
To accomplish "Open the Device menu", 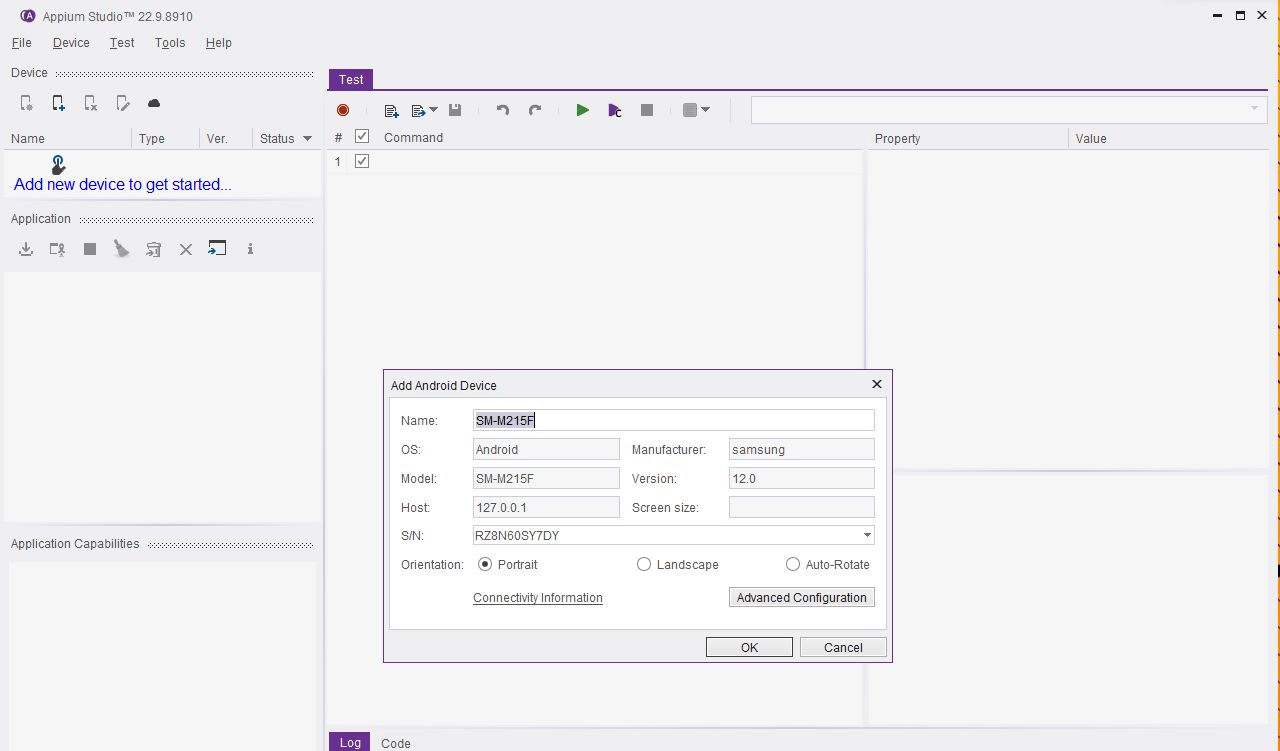I will pos(71,43).
